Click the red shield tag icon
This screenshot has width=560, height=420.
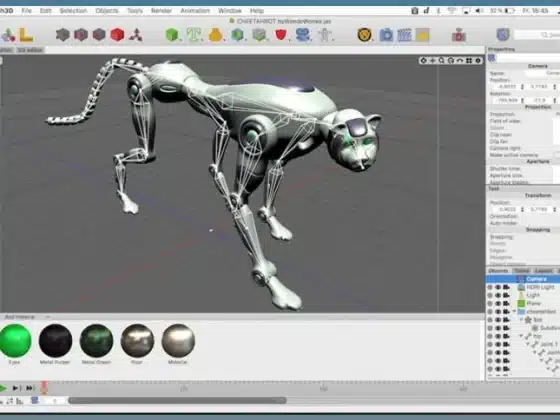pyautogui.click(x=281, y=35)
